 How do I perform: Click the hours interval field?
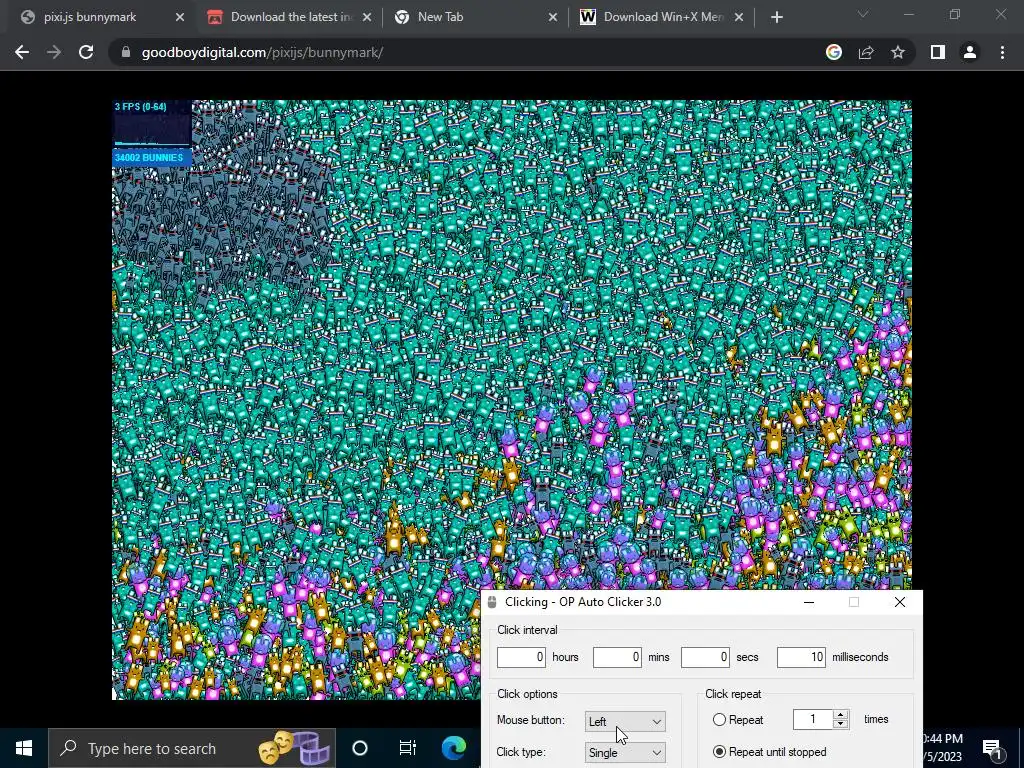point(521,657)
